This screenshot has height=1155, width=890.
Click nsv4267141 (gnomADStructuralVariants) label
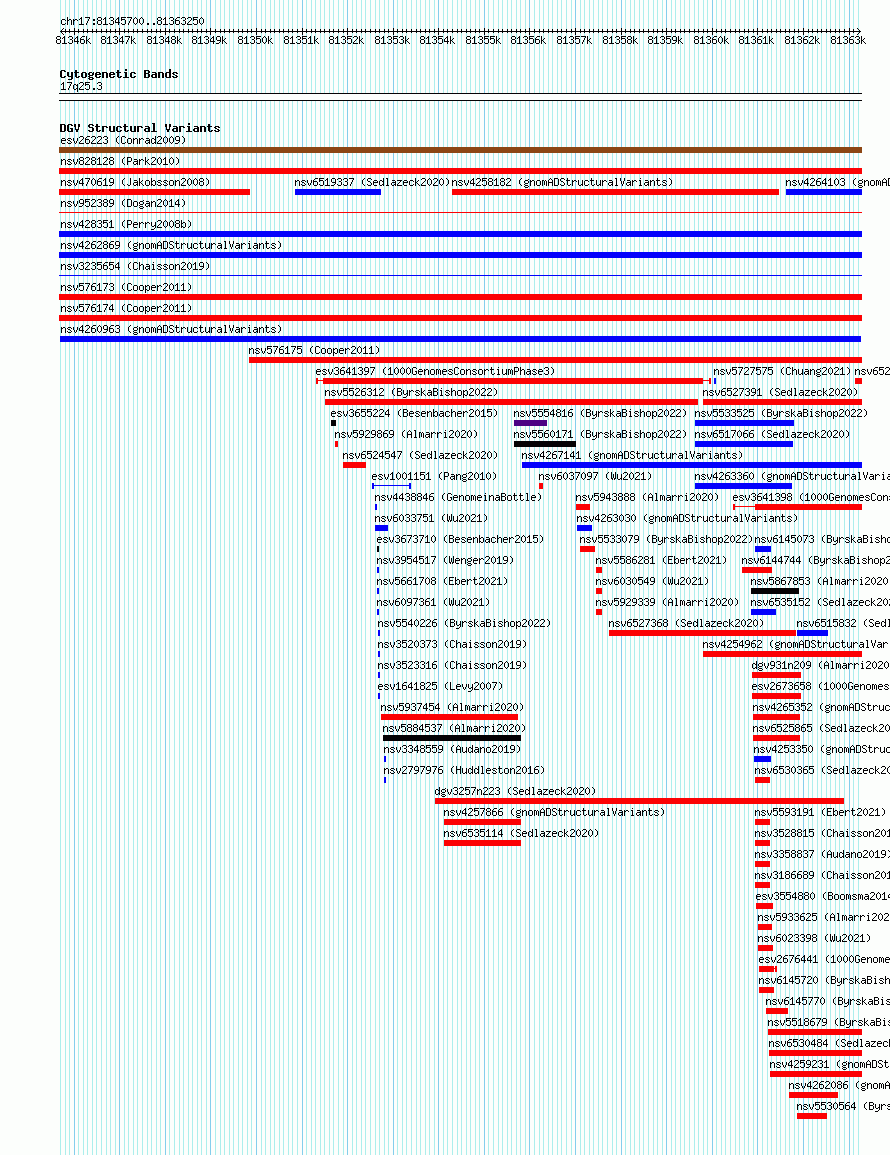(x=632, y=455)
